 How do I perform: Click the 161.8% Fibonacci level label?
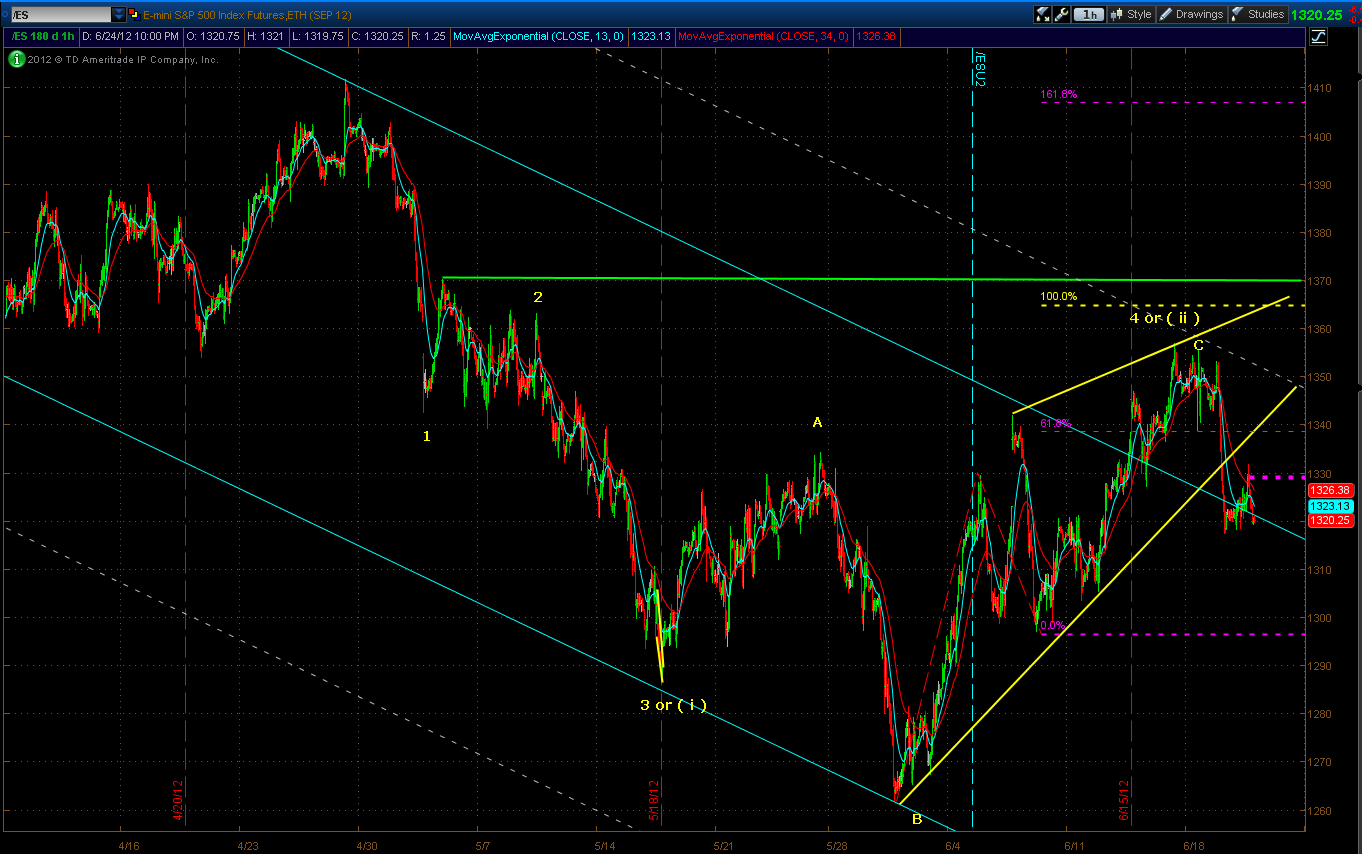click(x=1059, y=95)
